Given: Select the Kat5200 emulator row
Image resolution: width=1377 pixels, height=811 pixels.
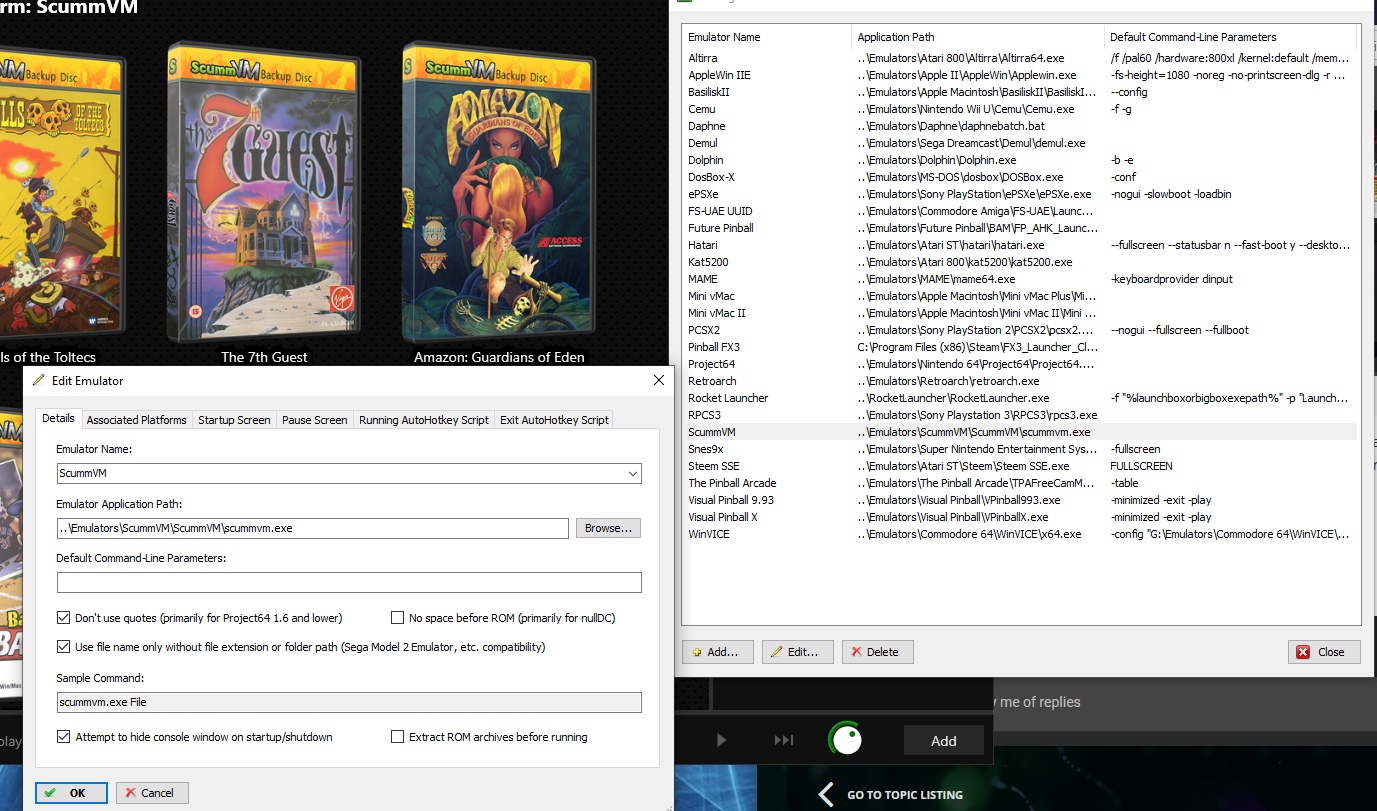Looking at the screenshot, I should click(1020, 262).
